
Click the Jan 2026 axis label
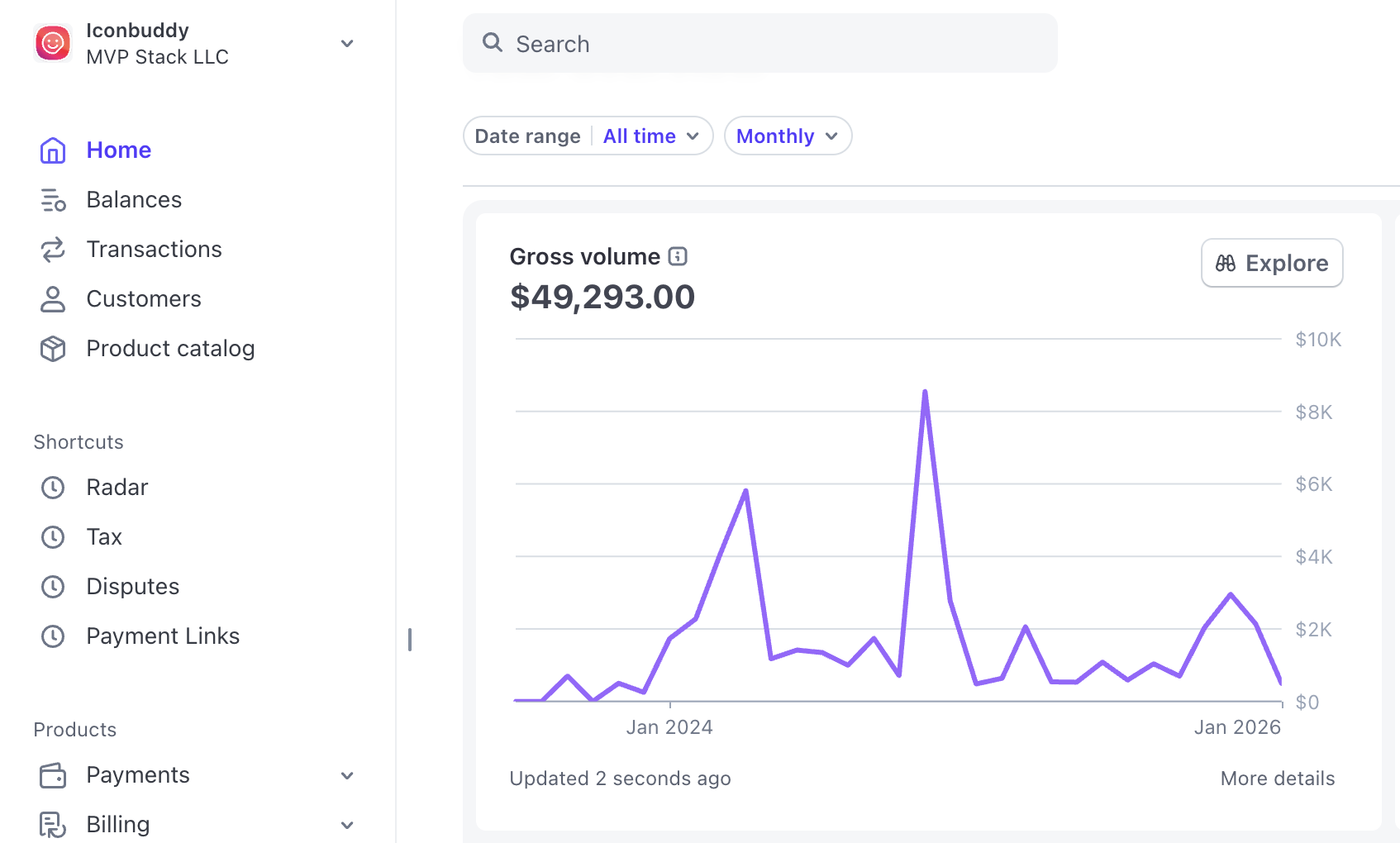tap(1237, 727)
